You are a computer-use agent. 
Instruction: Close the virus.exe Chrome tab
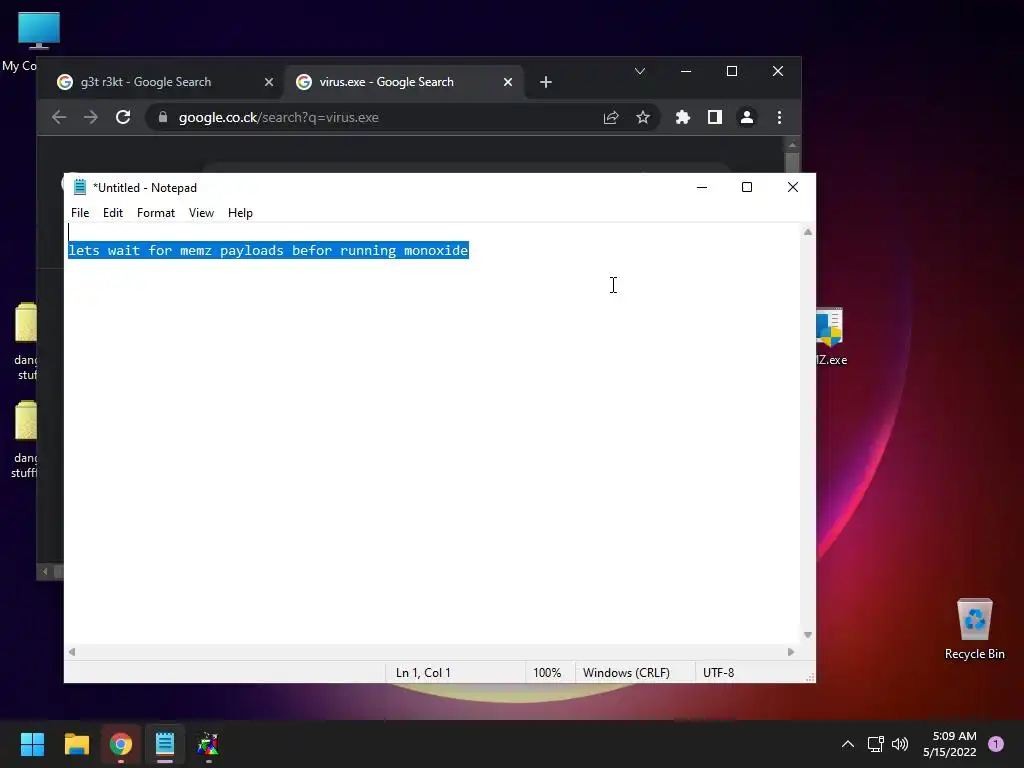(x=507, y=82)
